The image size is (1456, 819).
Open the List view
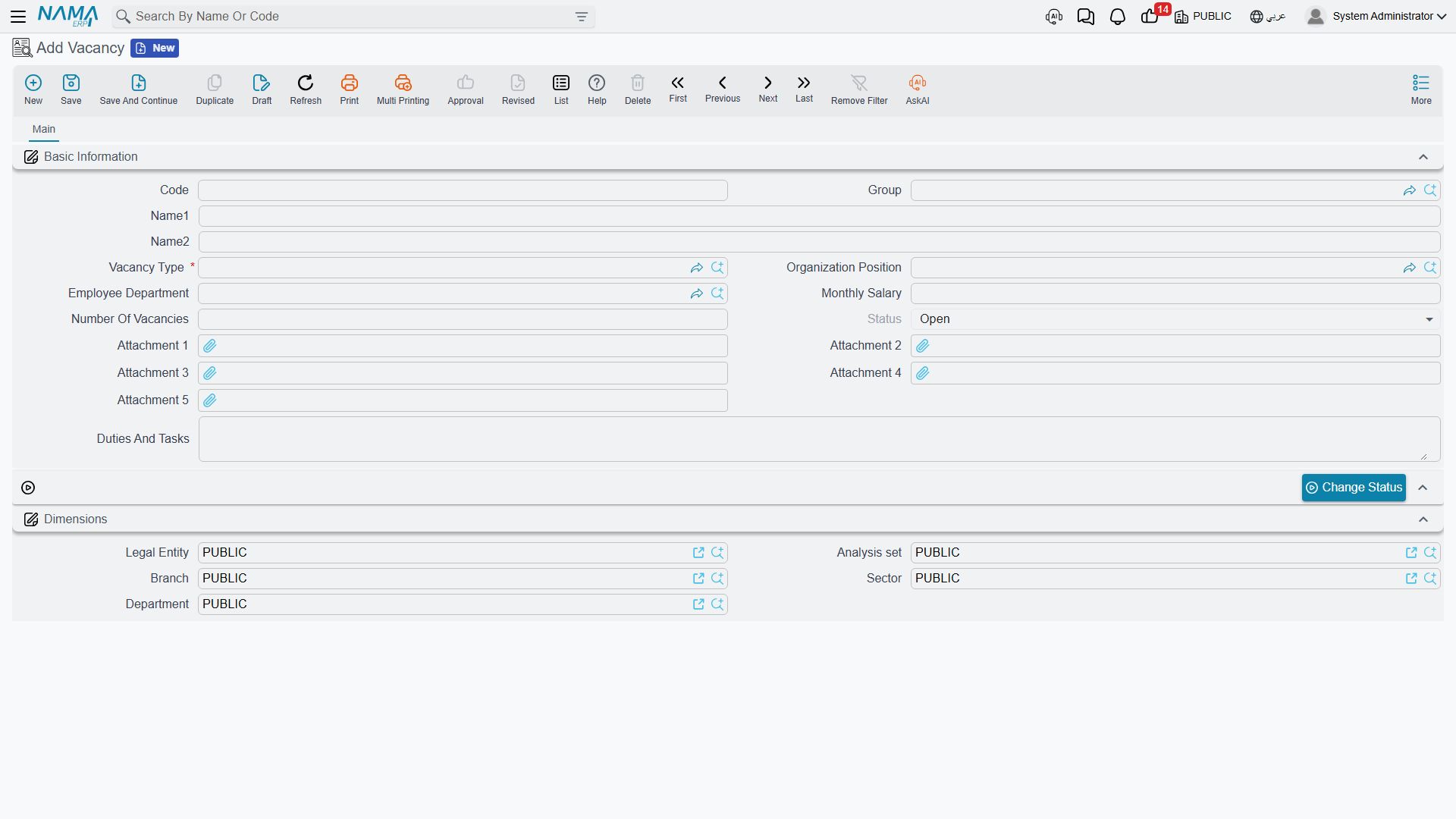tap(561, 89)
